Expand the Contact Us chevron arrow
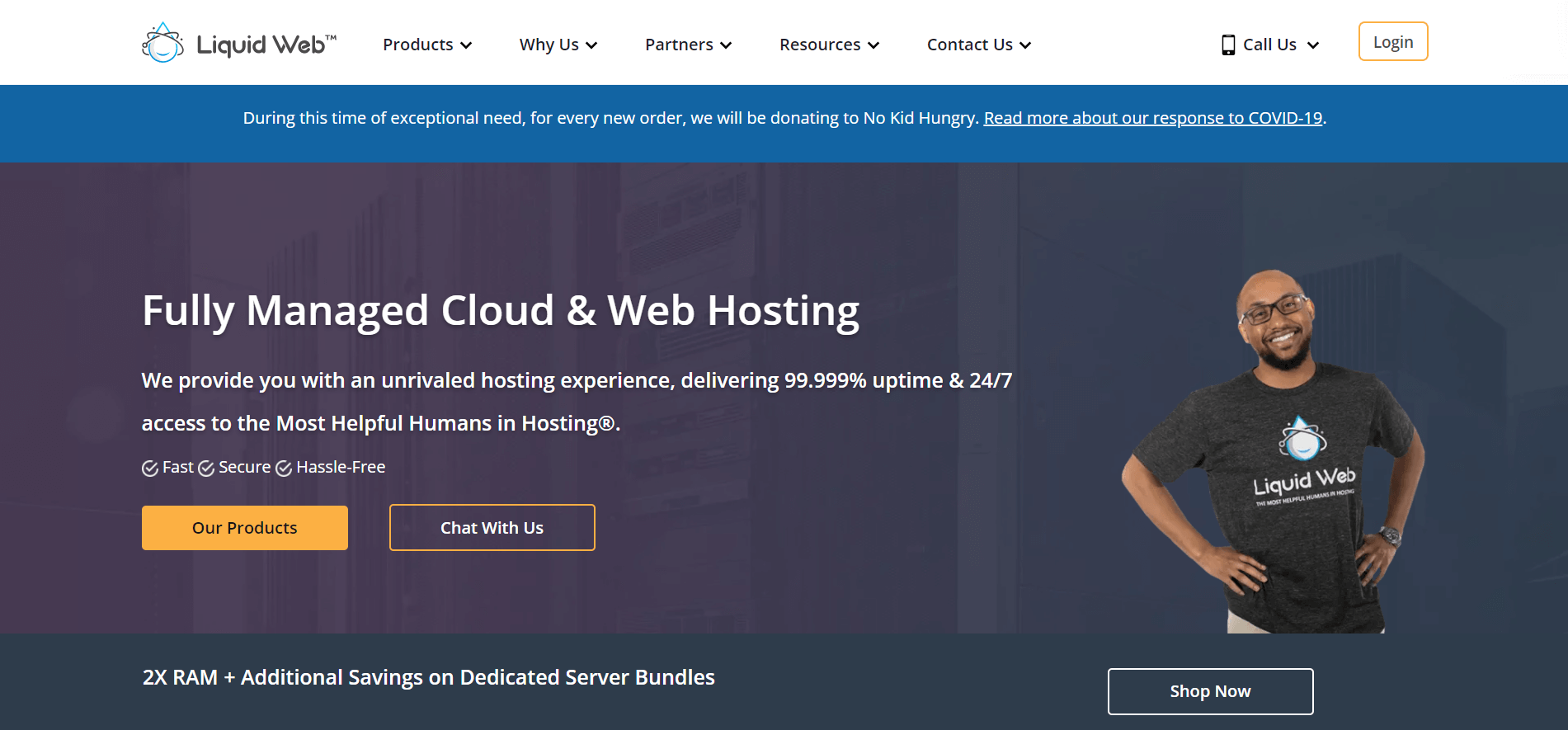Screen dimensions: 1568x730 tap(1025, 45)
